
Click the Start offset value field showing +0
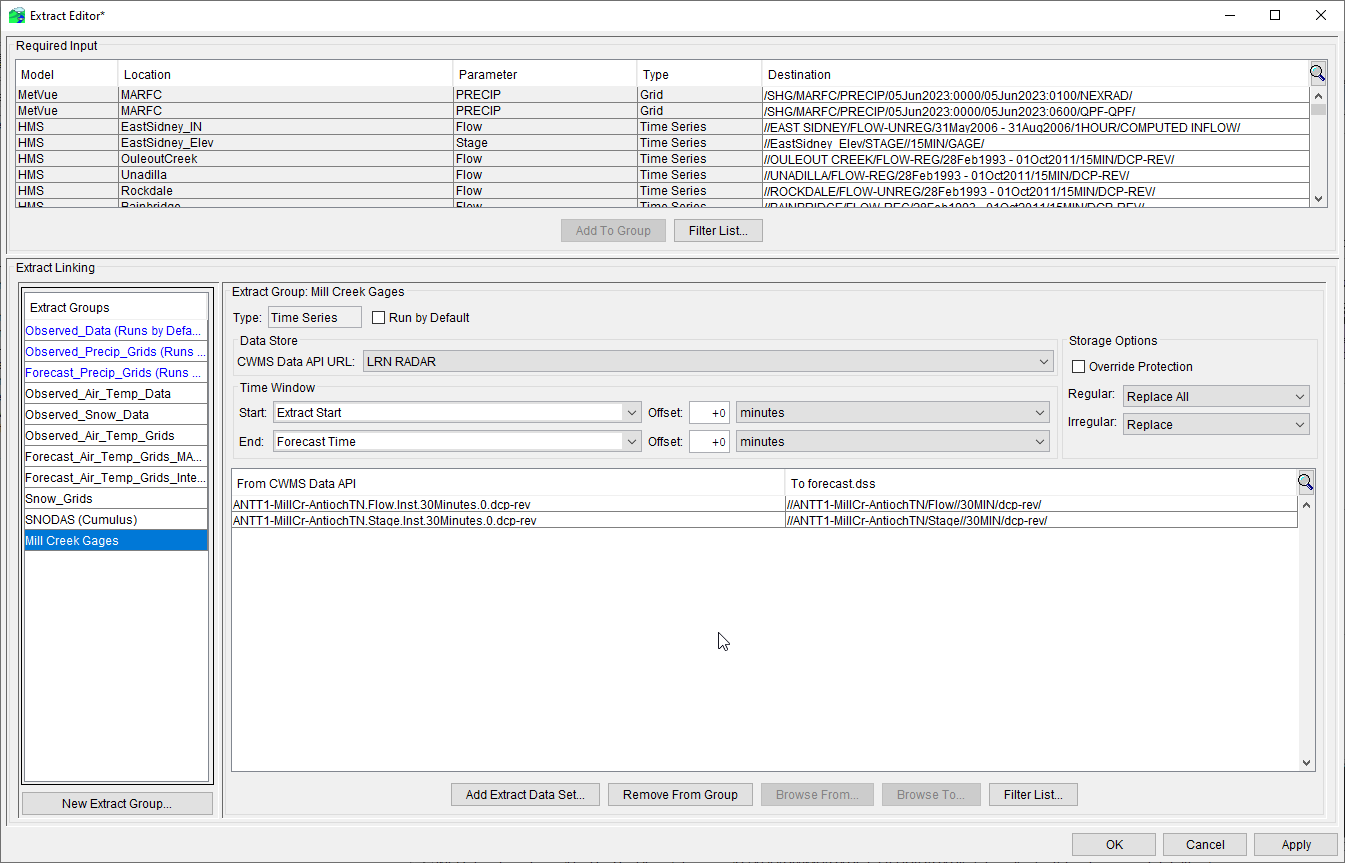pos(709,412)
